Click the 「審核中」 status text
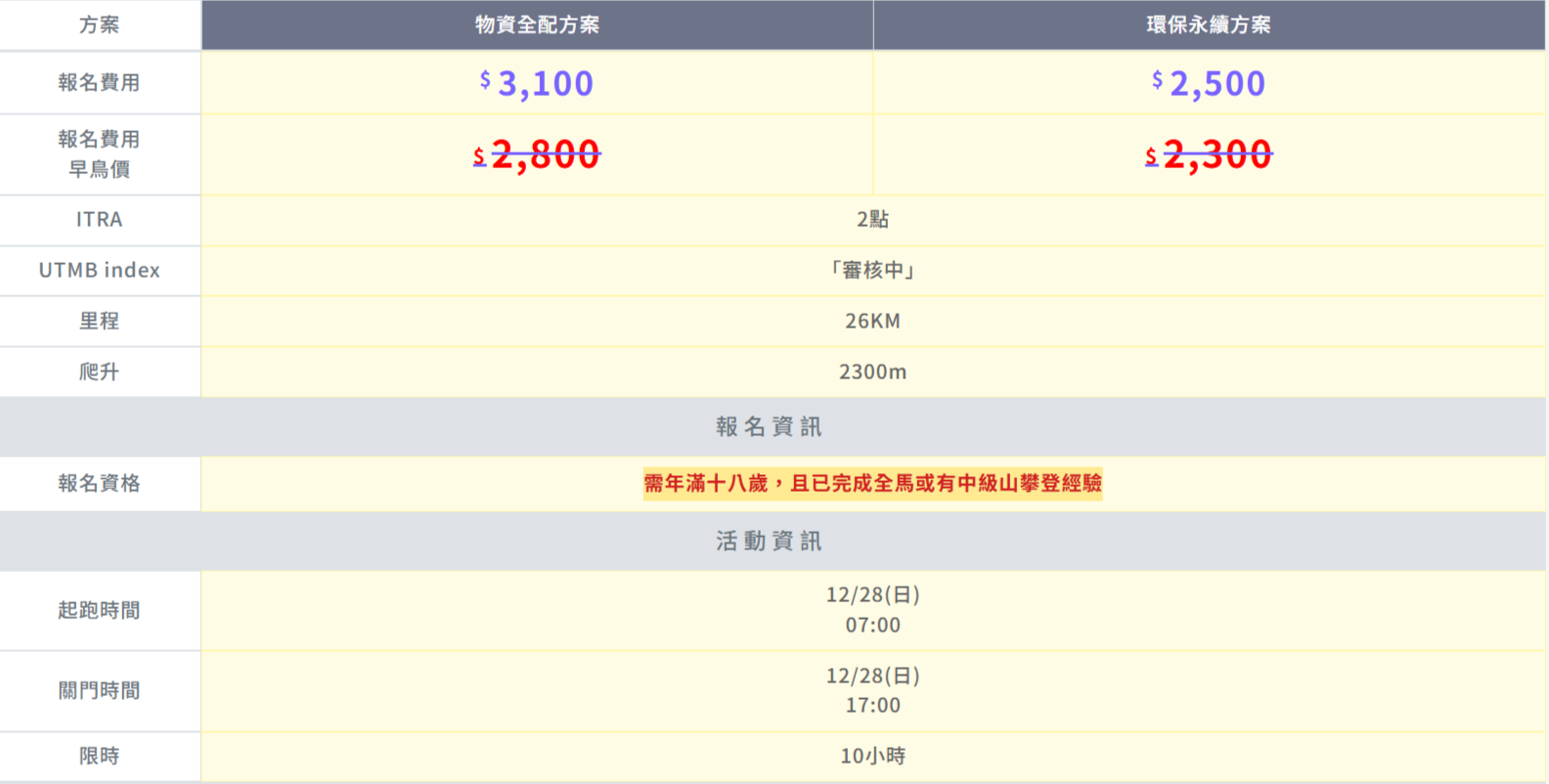Image resolution: width=1549 pixels, height=784 pixels. (872, 271)
